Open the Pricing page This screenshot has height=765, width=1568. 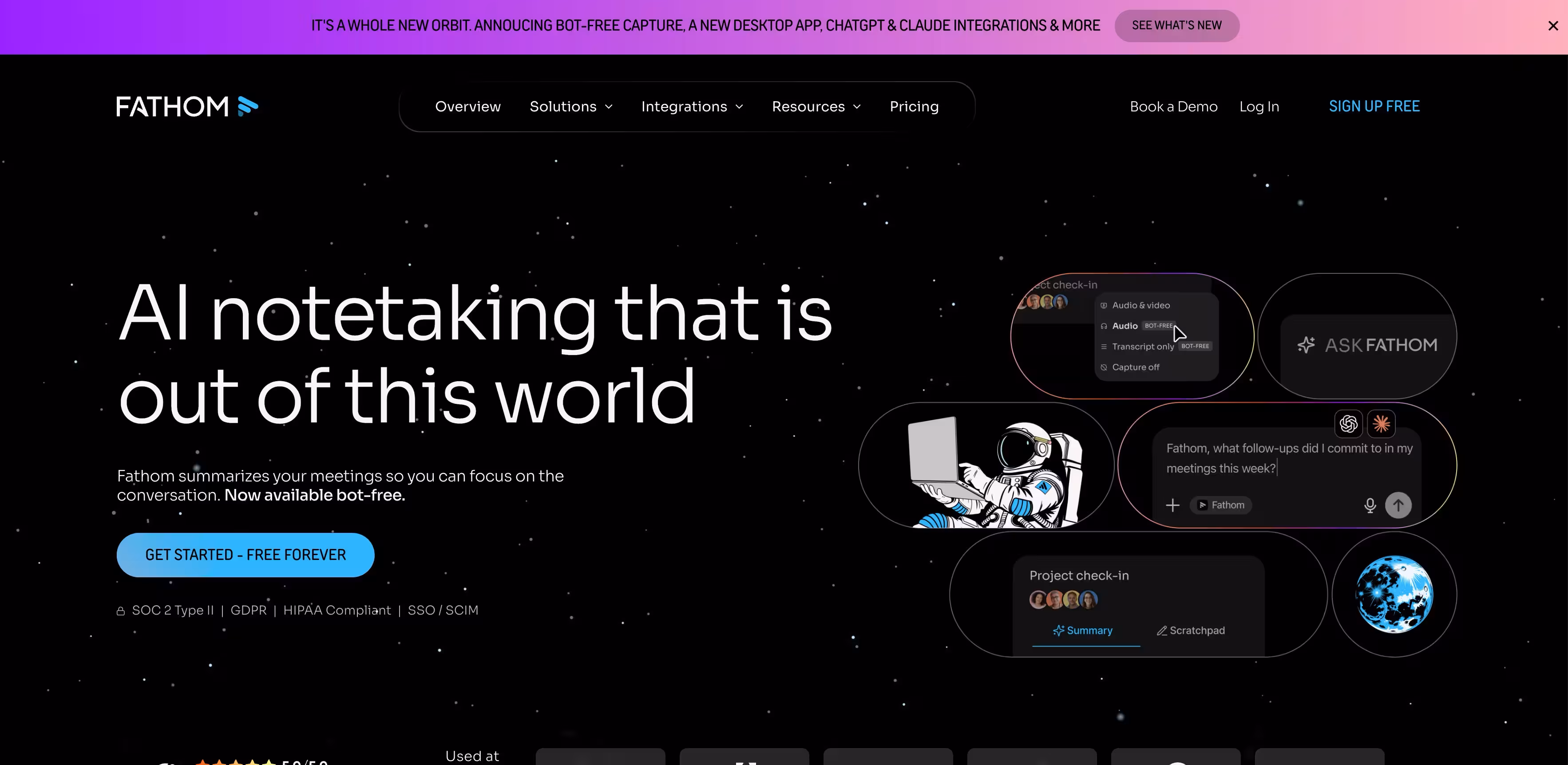914,106
